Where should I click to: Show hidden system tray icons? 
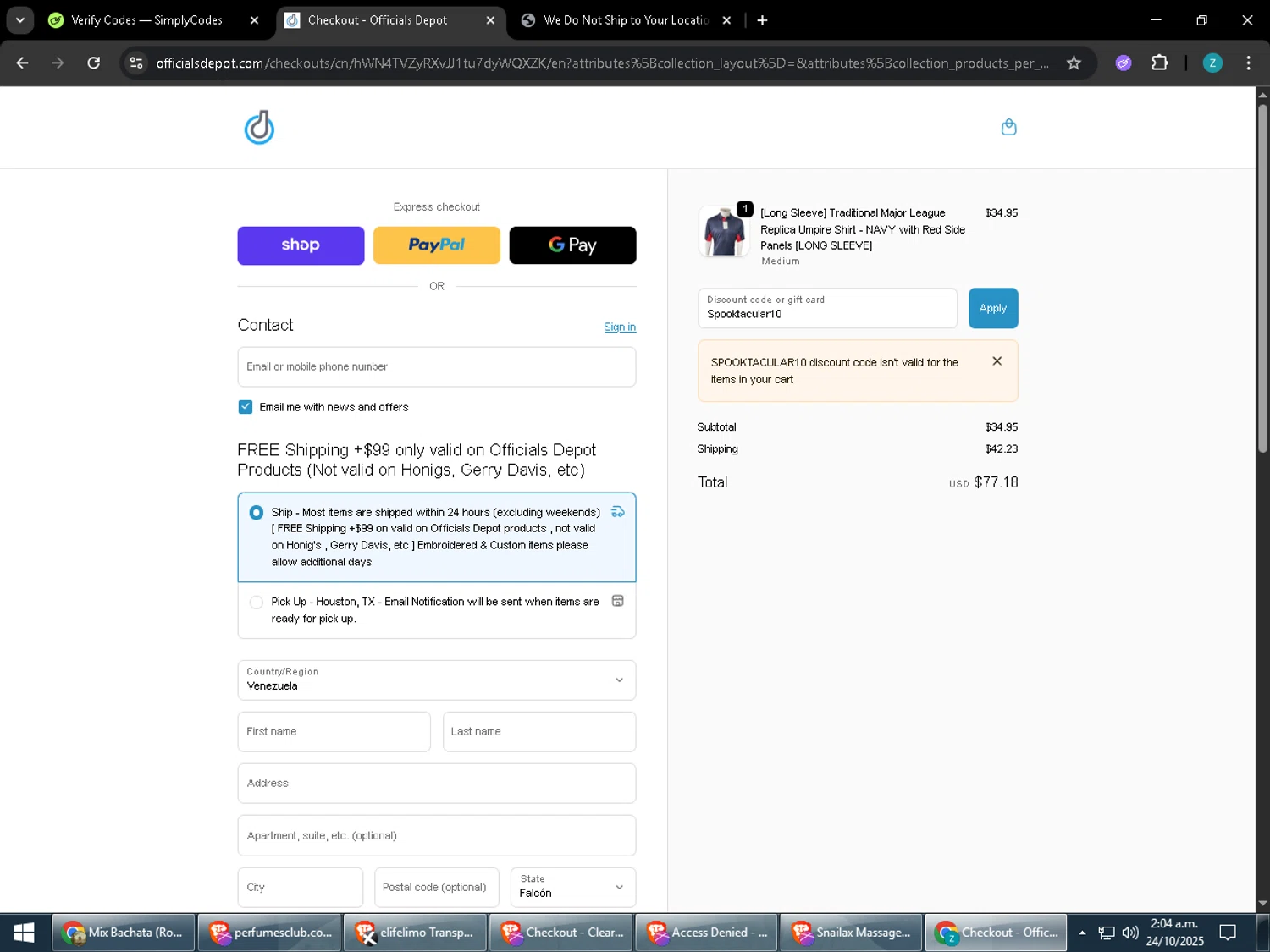pos(1082,933)
